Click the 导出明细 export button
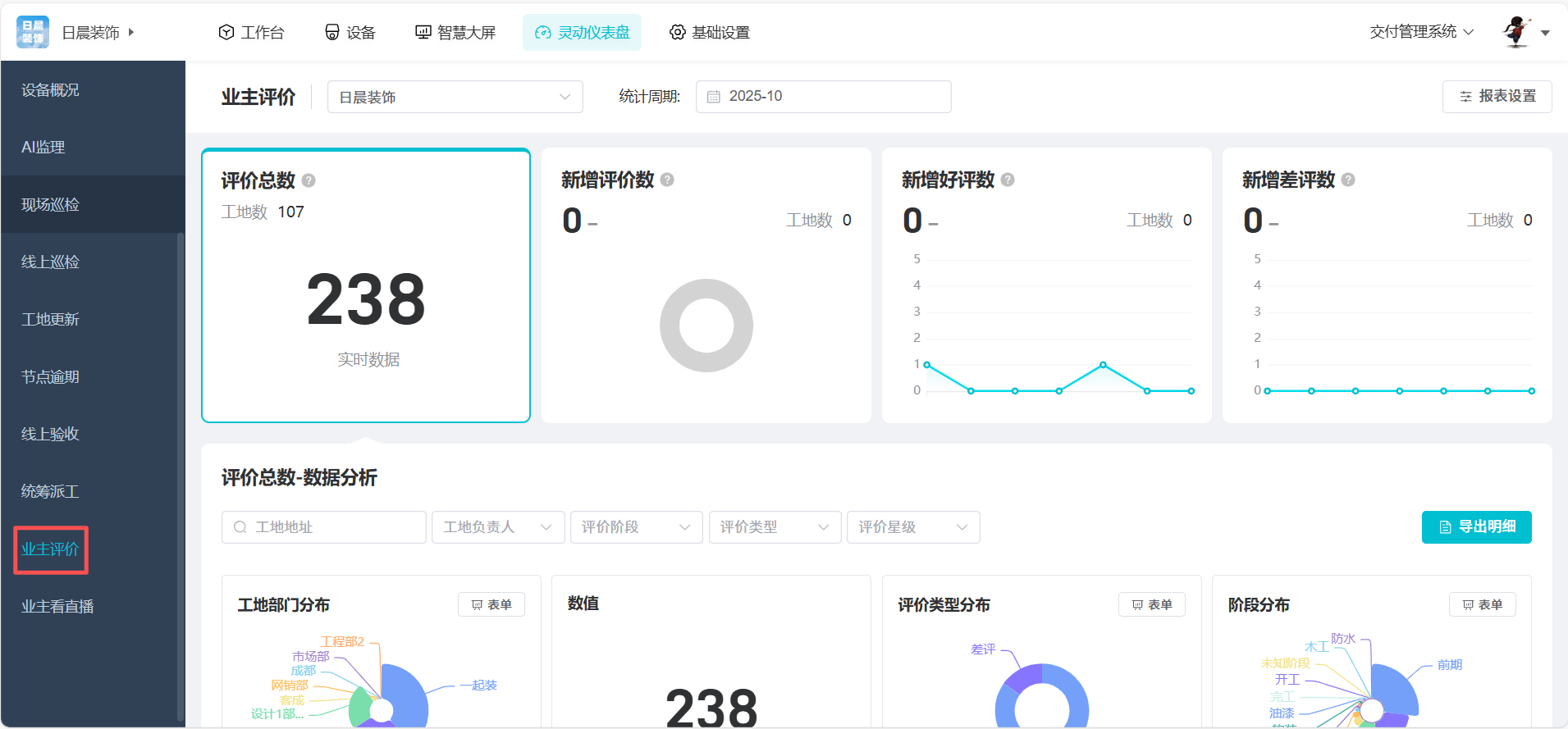Screen dimensions: 1568x729 click(1476, 526)
